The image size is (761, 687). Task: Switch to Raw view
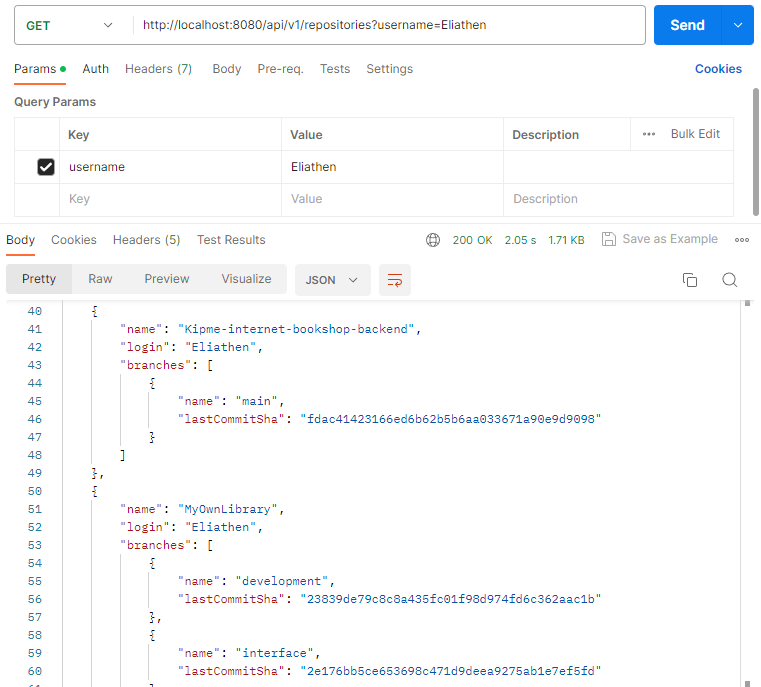click(x=100, y=279)
